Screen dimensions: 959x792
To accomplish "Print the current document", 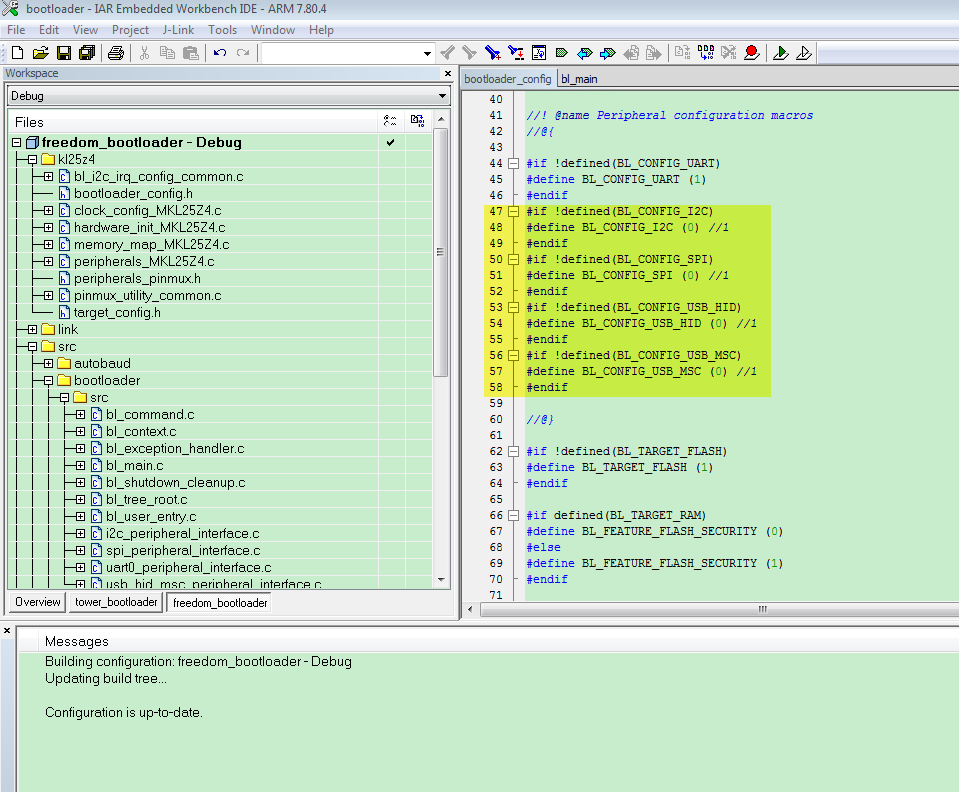I will click(x=116, y=53).
